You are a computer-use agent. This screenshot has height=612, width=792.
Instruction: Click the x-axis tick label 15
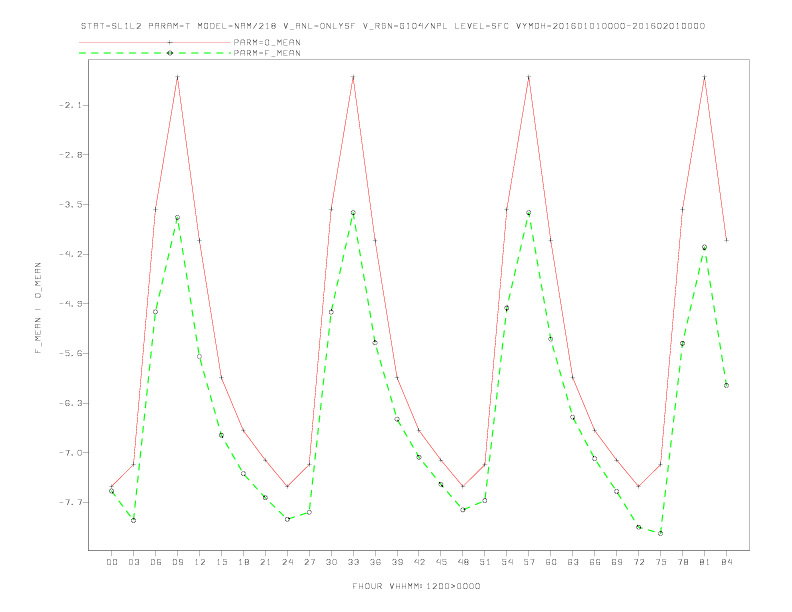coord(221,562)
